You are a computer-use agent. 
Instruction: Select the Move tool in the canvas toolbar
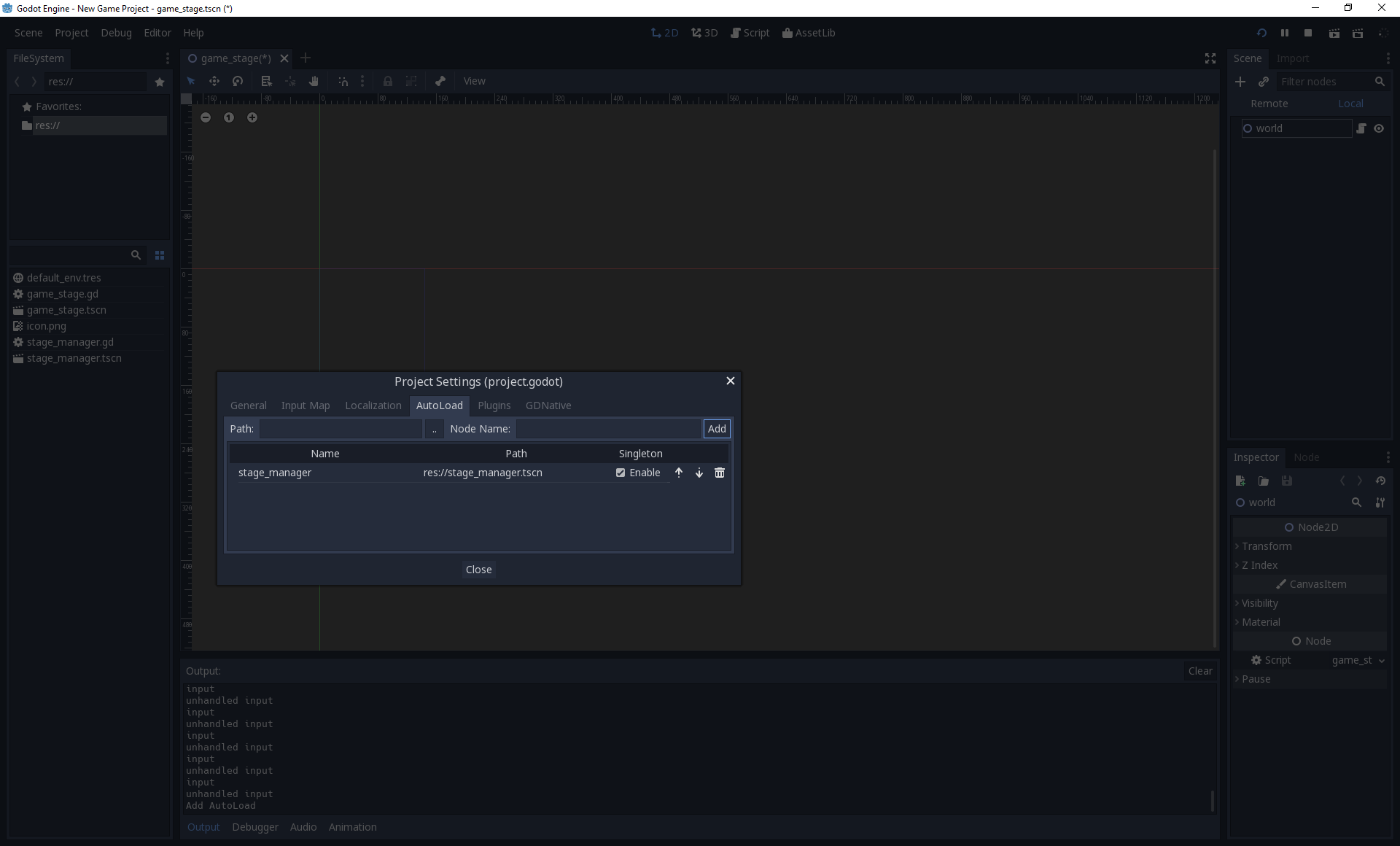(214, 81)
